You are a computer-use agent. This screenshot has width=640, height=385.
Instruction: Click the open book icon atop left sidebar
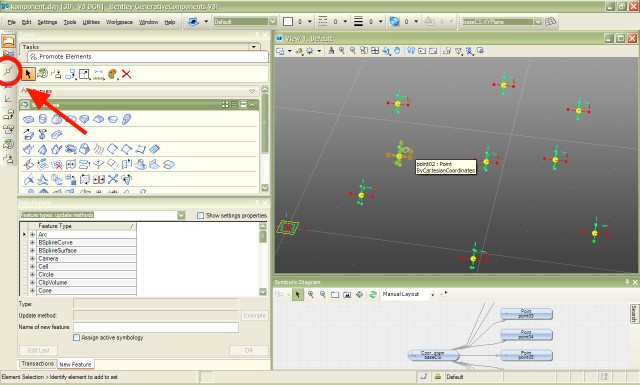pyautogui.click(x=9, y=41)
